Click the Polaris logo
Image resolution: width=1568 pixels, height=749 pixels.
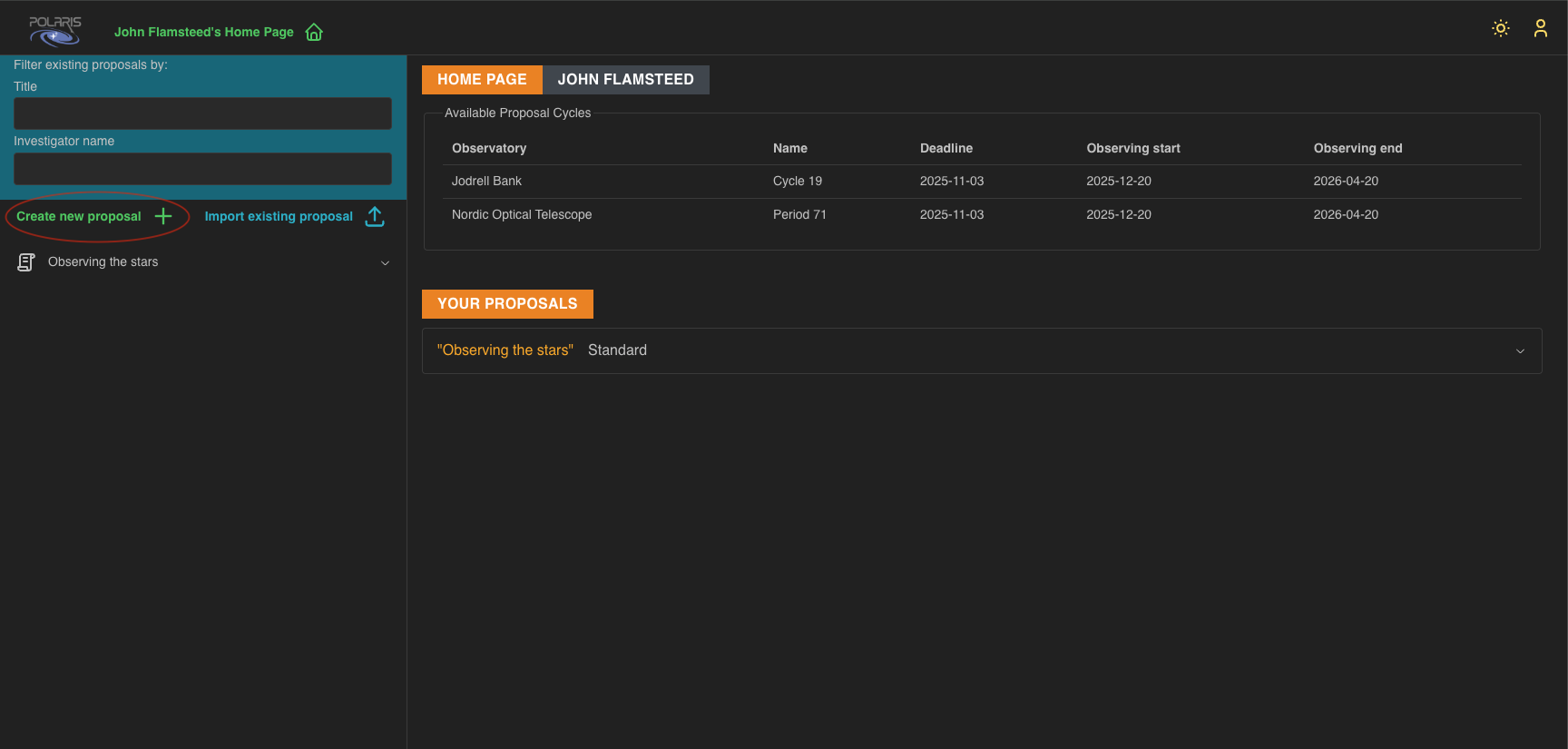pos(55,30)
